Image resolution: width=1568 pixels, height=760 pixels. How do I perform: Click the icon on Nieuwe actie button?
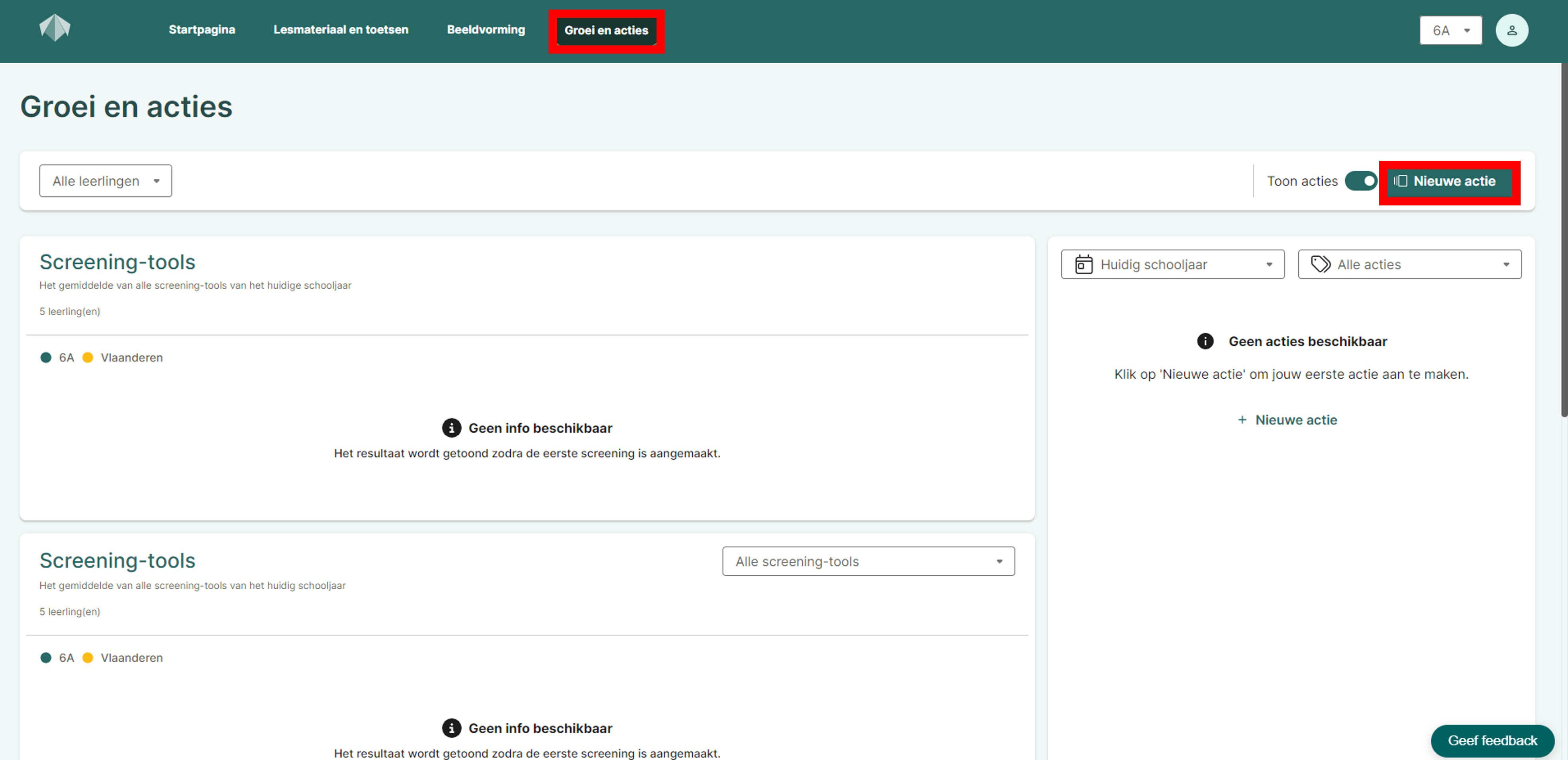[1401, 181]
